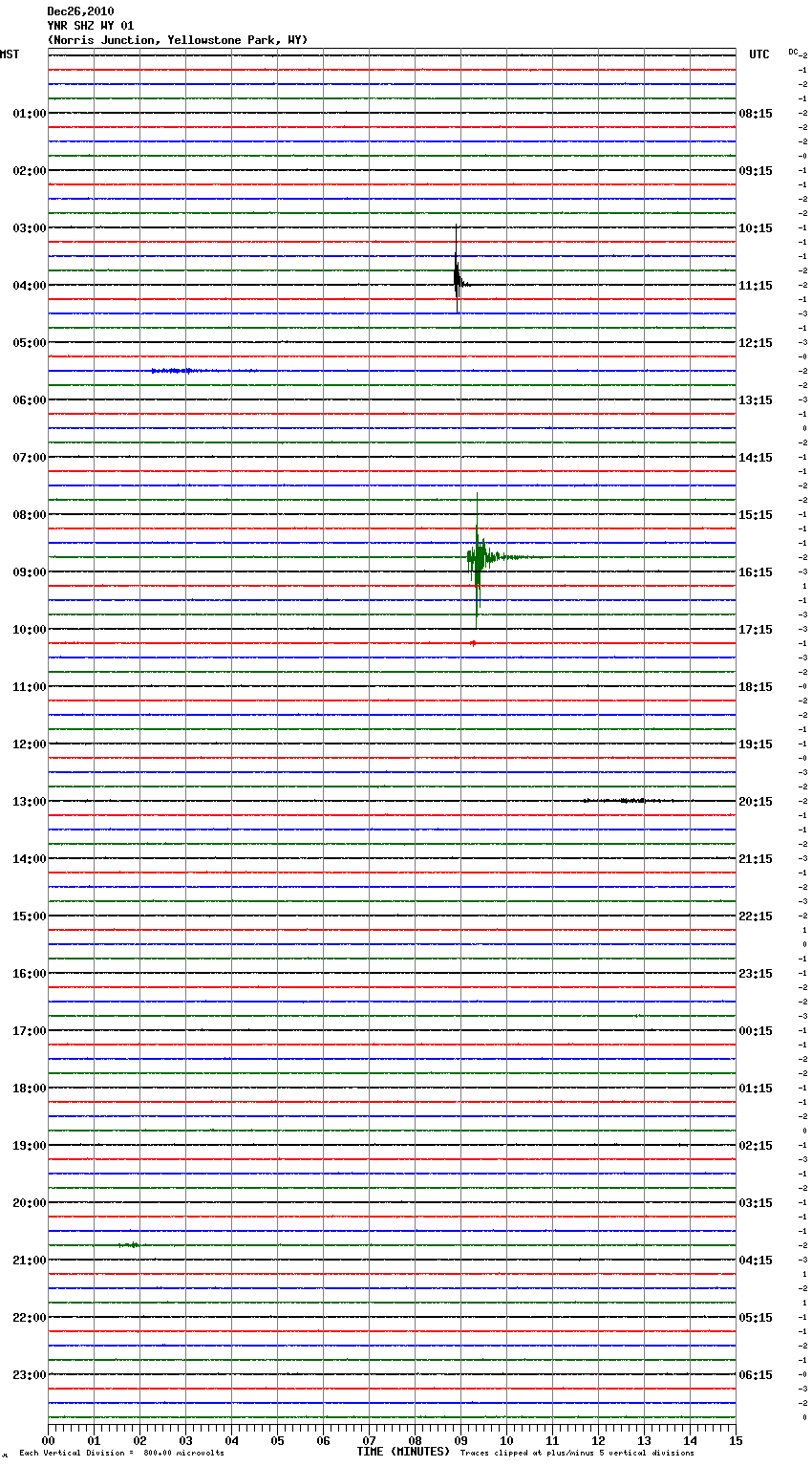Click the 06 minute tick on bottom axis
This screenshot has height=1466, width=812.
(x=323, y=1440)
